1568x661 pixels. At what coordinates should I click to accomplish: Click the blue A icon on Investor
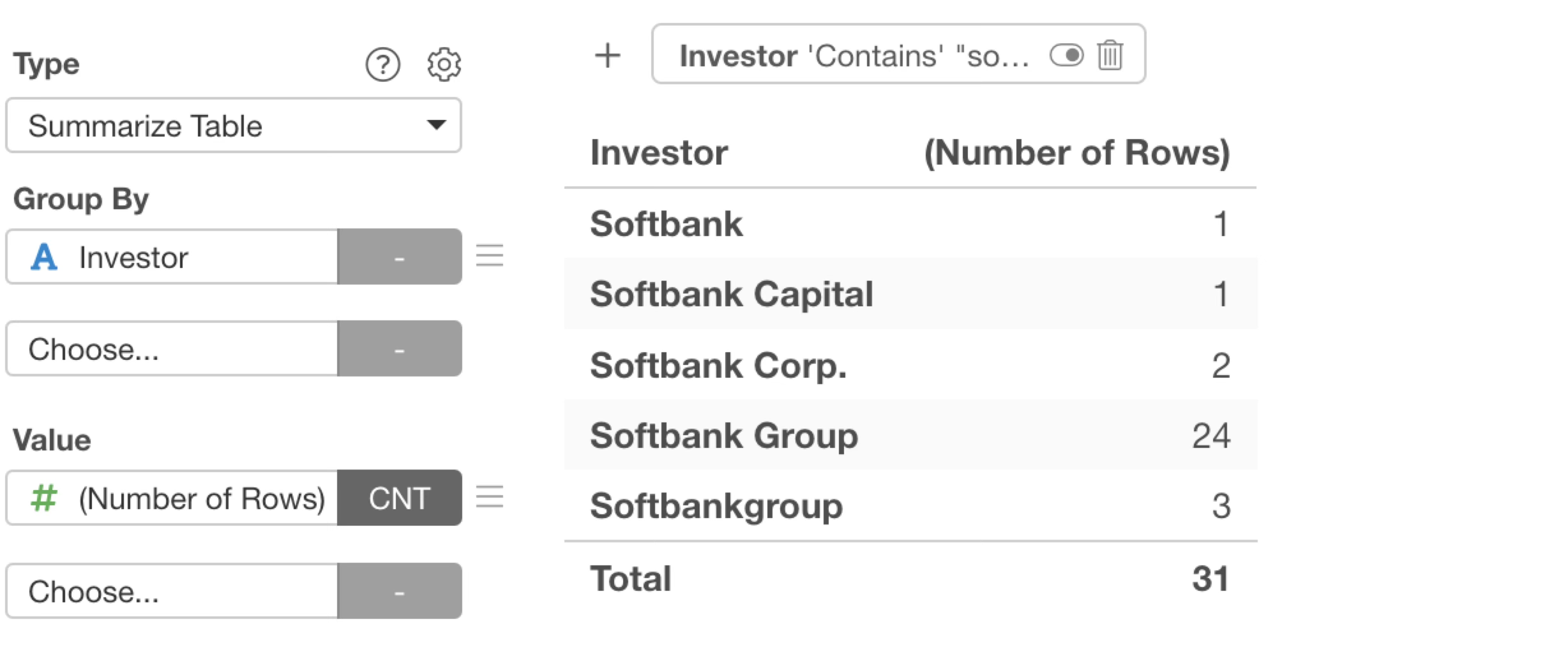click(43, 258)
